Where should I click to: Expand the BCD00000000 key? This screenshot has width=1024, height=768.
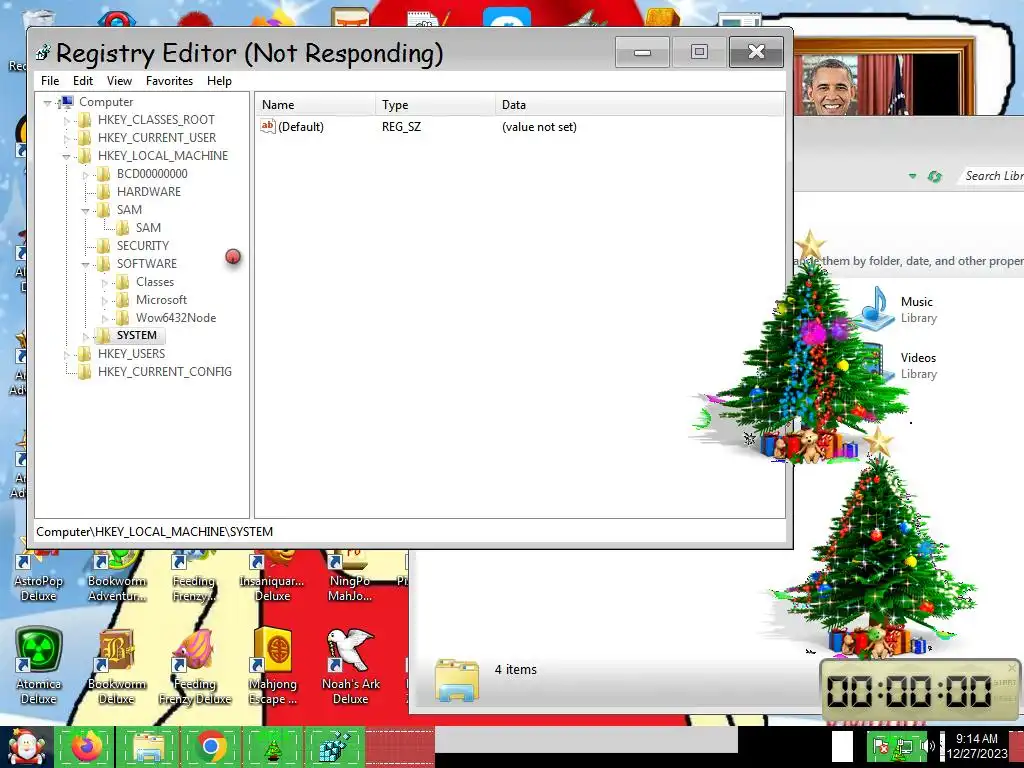(x=86, y=174)
